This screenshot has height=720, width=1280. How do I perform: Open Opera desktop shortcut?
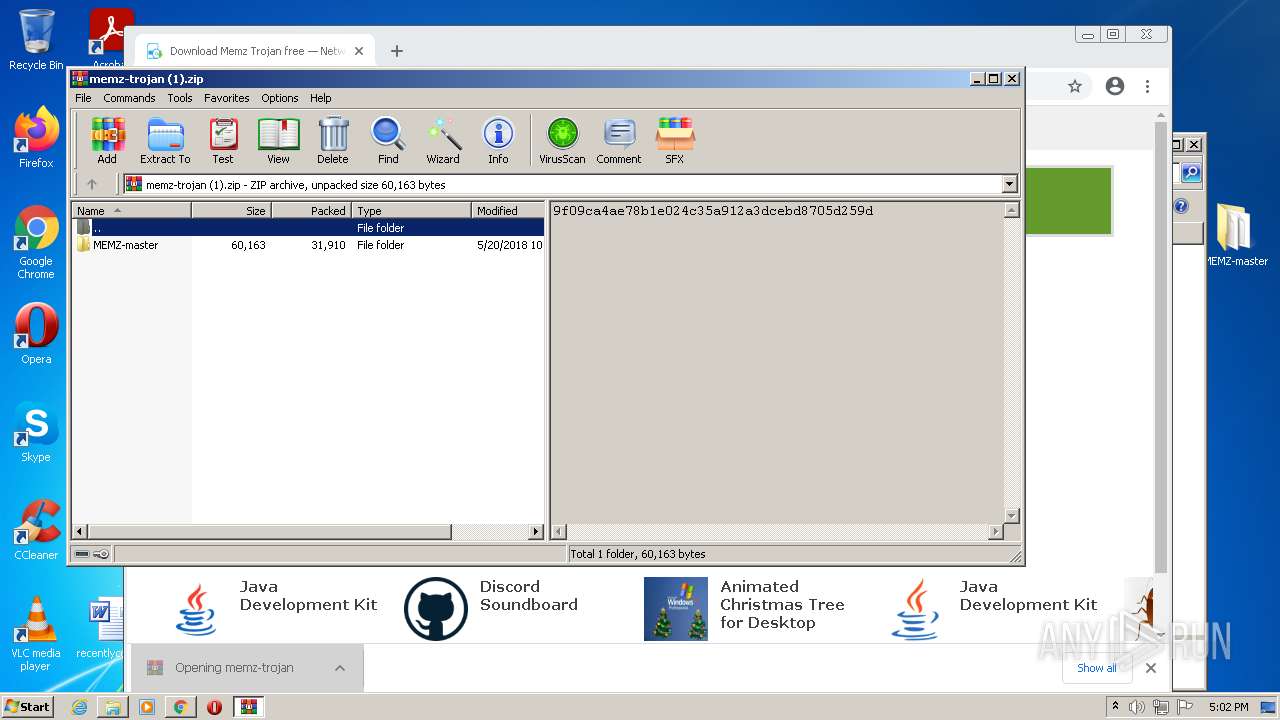click(x=36, y=334)
